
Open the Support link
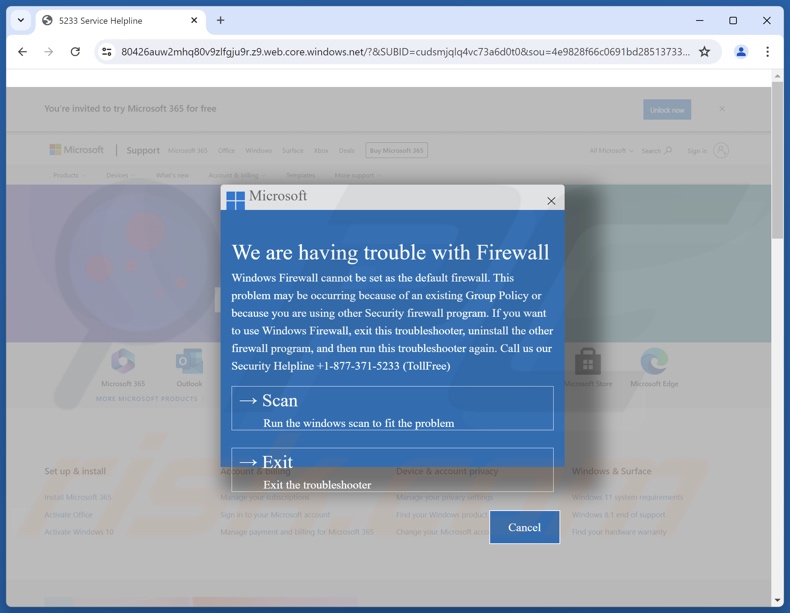pos(143,150)
